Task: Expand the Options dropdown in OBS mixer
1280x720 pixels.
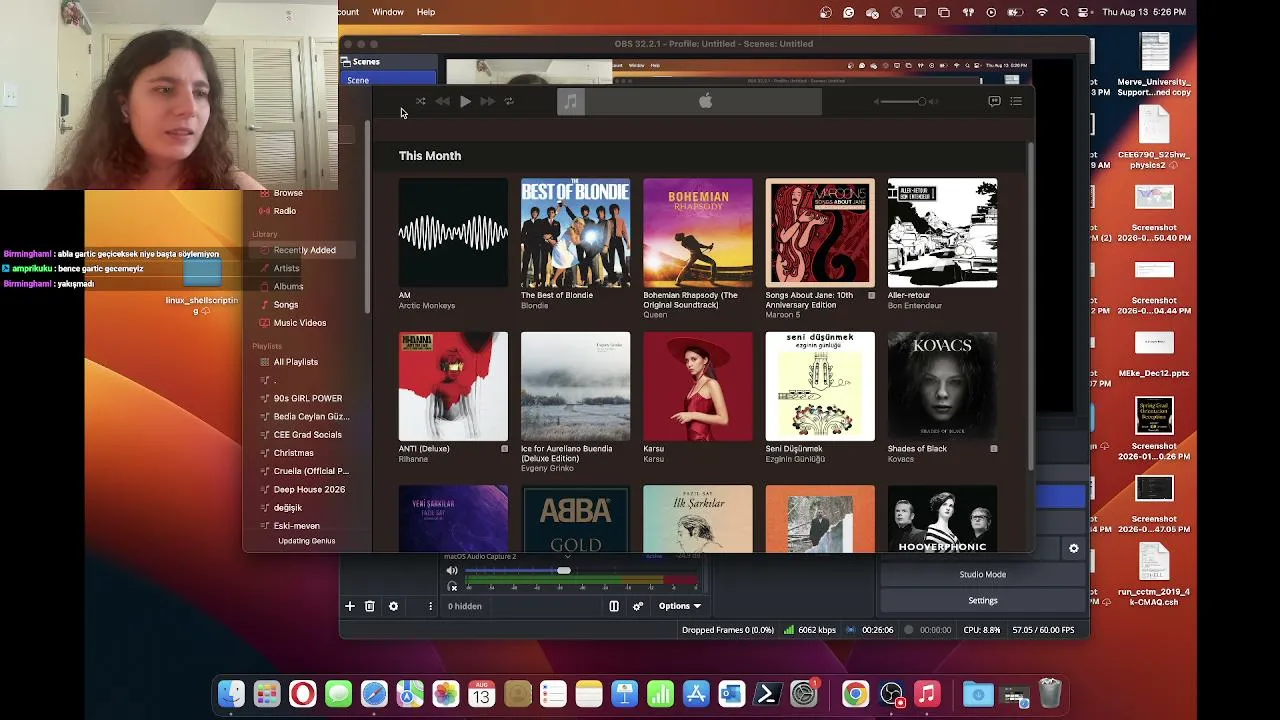Action: (680, 606)
